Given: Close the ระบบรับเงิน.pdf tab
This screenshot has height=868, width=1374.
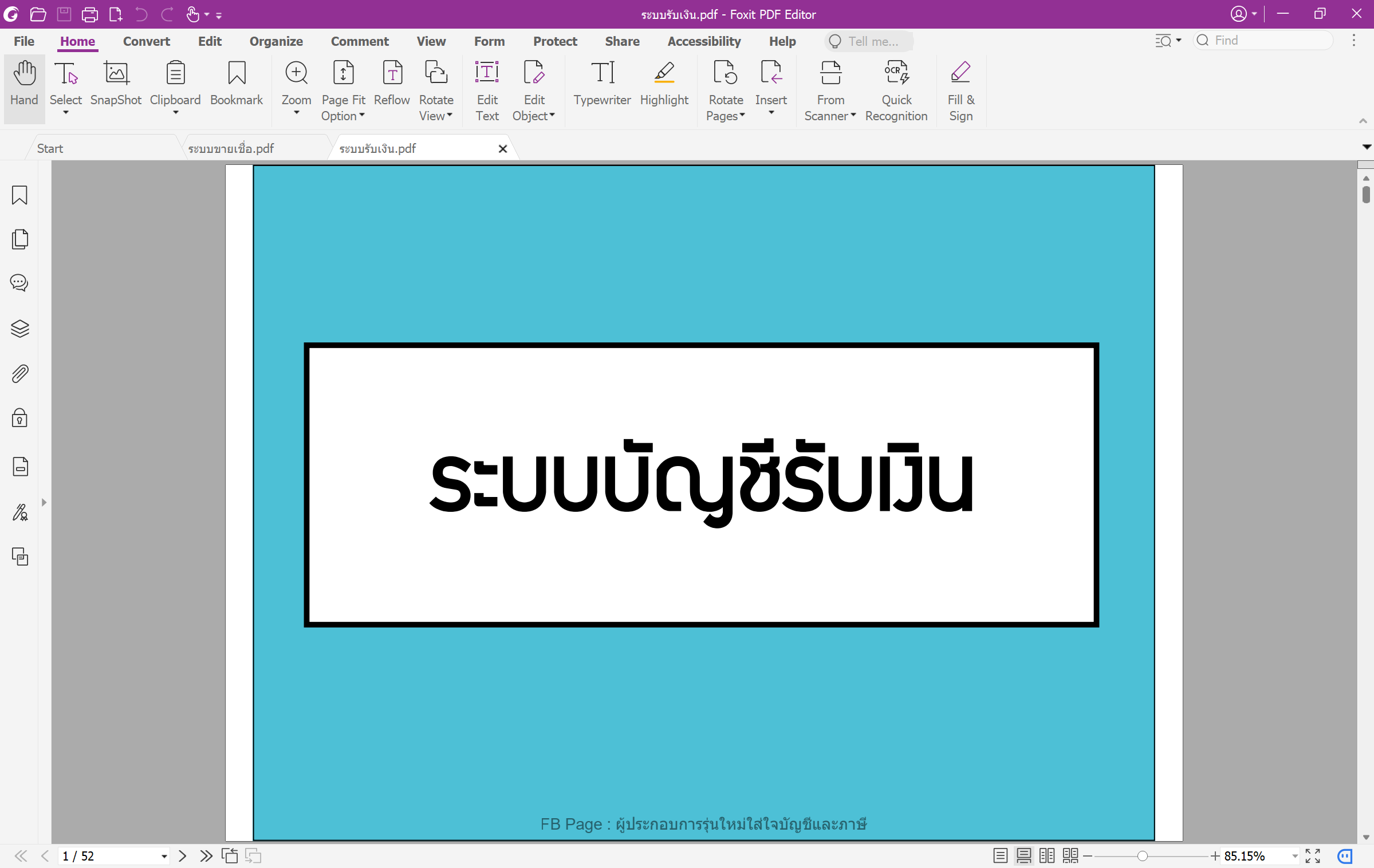Looking at the screenshot, I should click(503, 149).
